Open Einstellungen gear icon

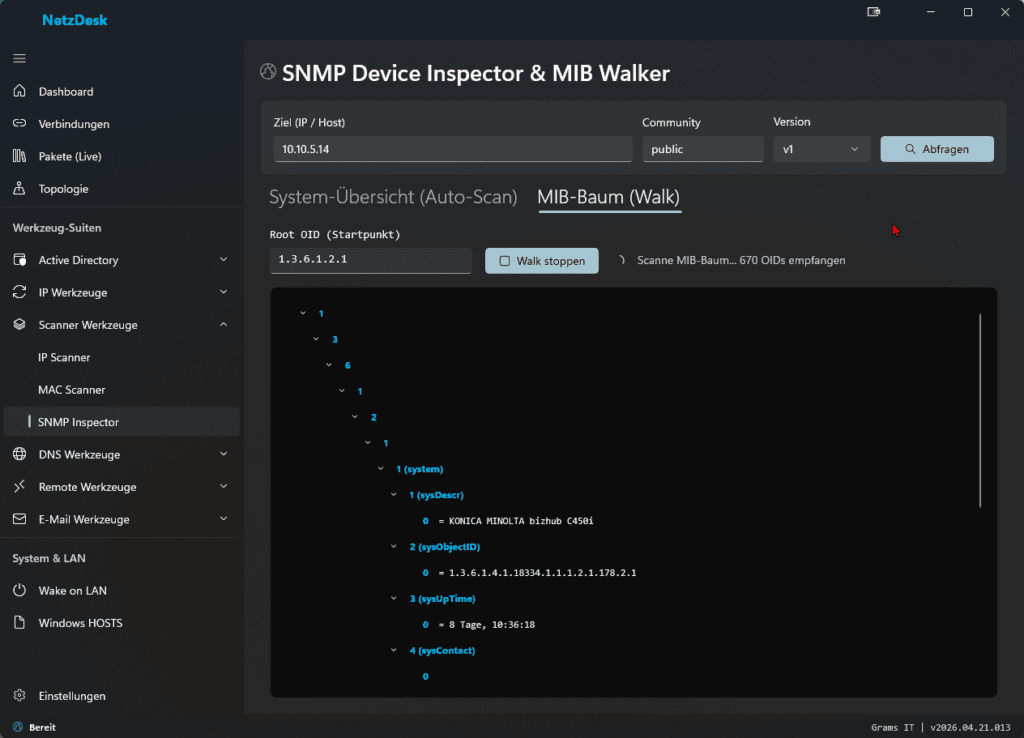click(x=19, y=696)
